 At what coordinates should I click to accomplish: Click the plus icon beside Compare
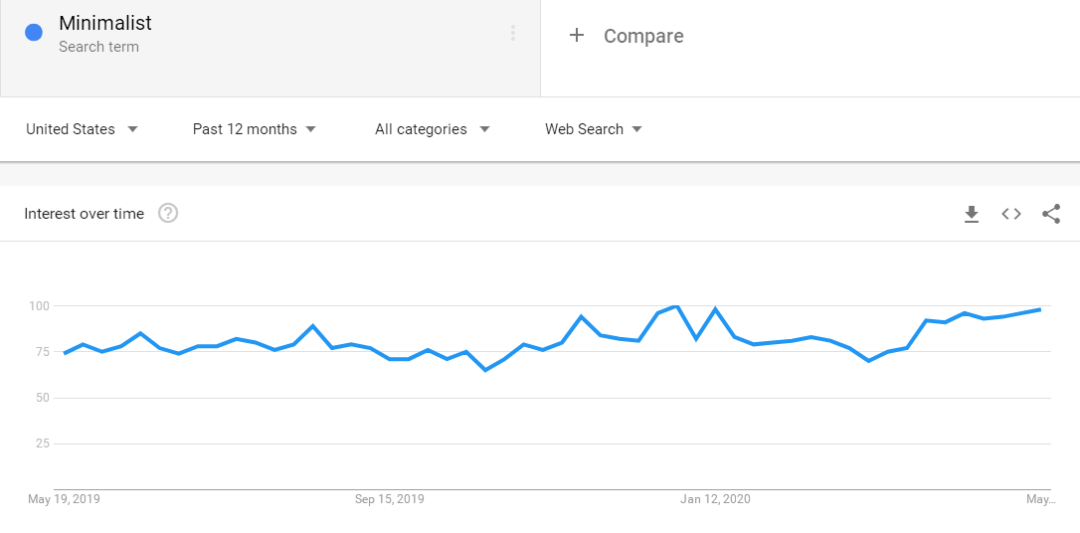click(x=576, y=36)
